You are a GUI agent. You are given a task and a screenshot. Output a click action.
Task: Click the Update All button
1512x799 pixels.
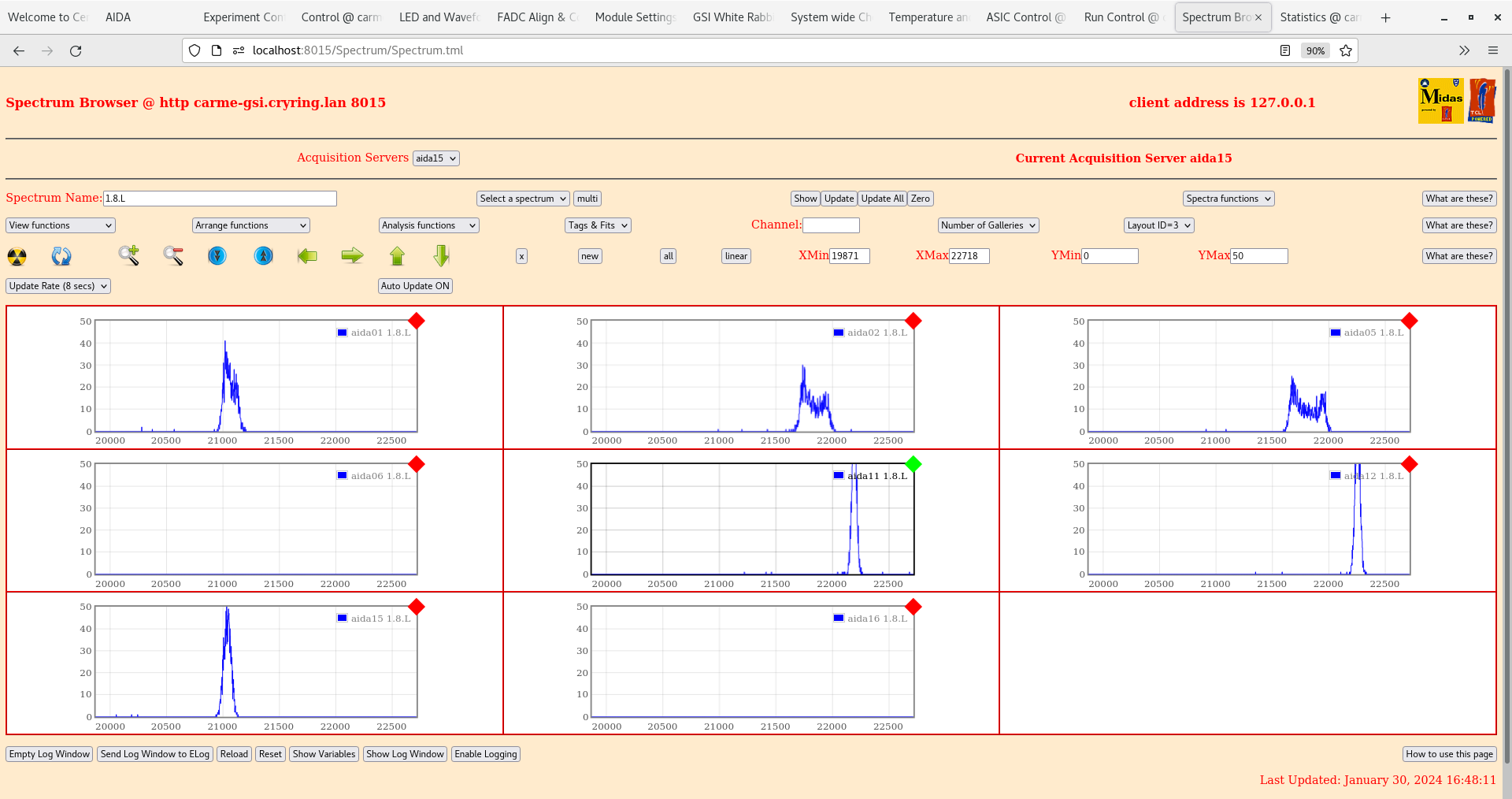click(x=882, y=199)
